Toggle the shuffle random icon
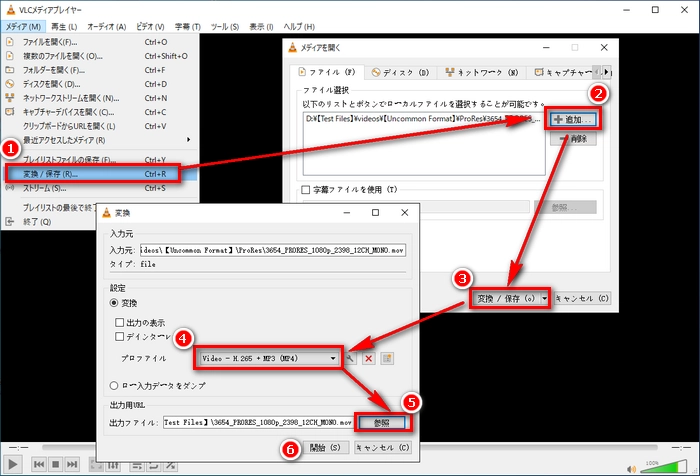Image resolution: width=700 pixels, height=476 pixels. [x=170, y=466]
